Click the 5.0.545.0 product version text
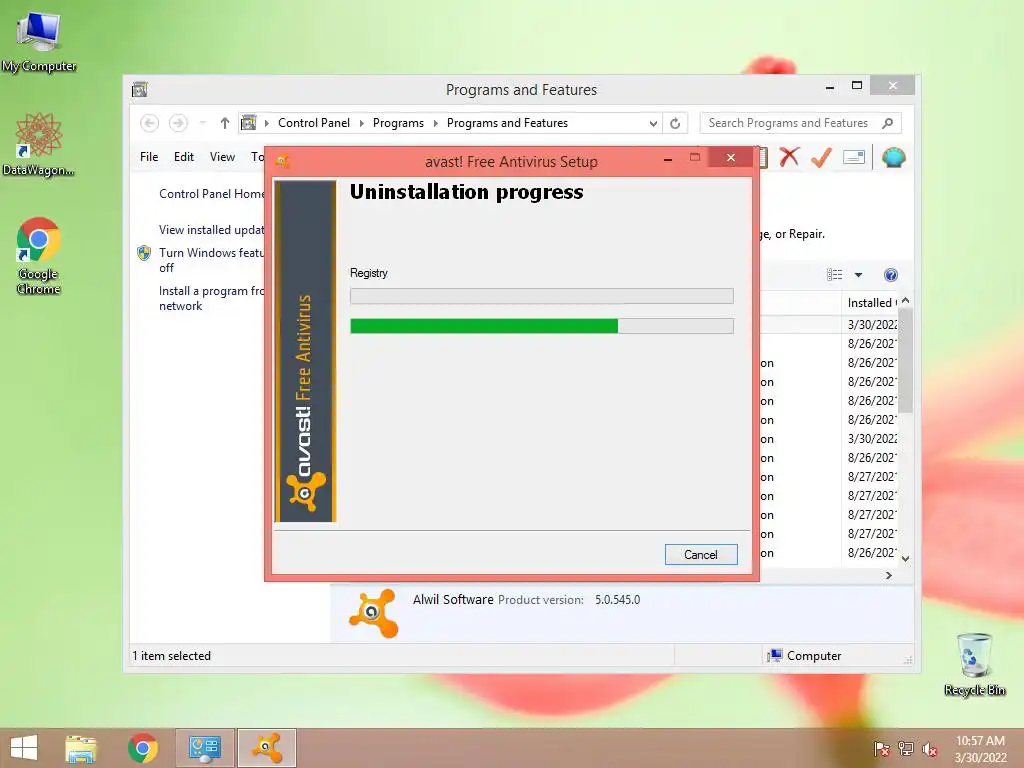The width and height of the screenshot is (1024, 768). [617, 600]
